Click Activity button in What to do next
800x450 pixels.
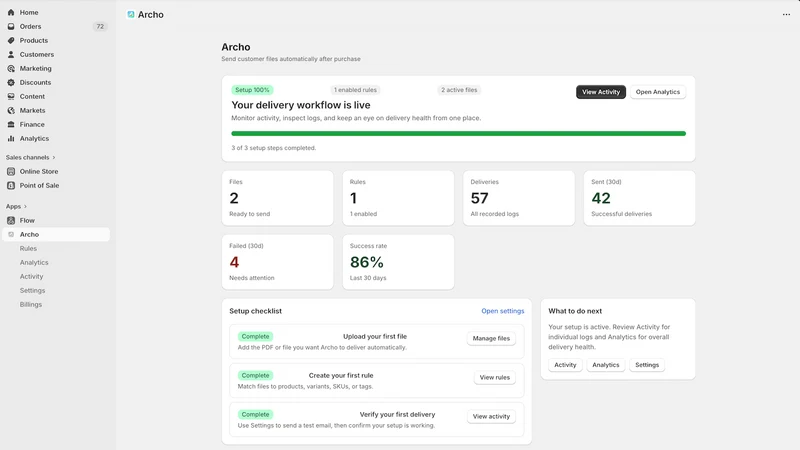click(565, 365)
